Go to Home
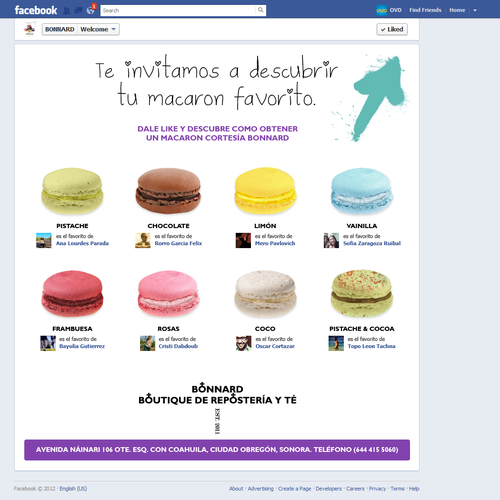Image resolution: width=500 pixels, height=500 pixels. coord(457,10)
